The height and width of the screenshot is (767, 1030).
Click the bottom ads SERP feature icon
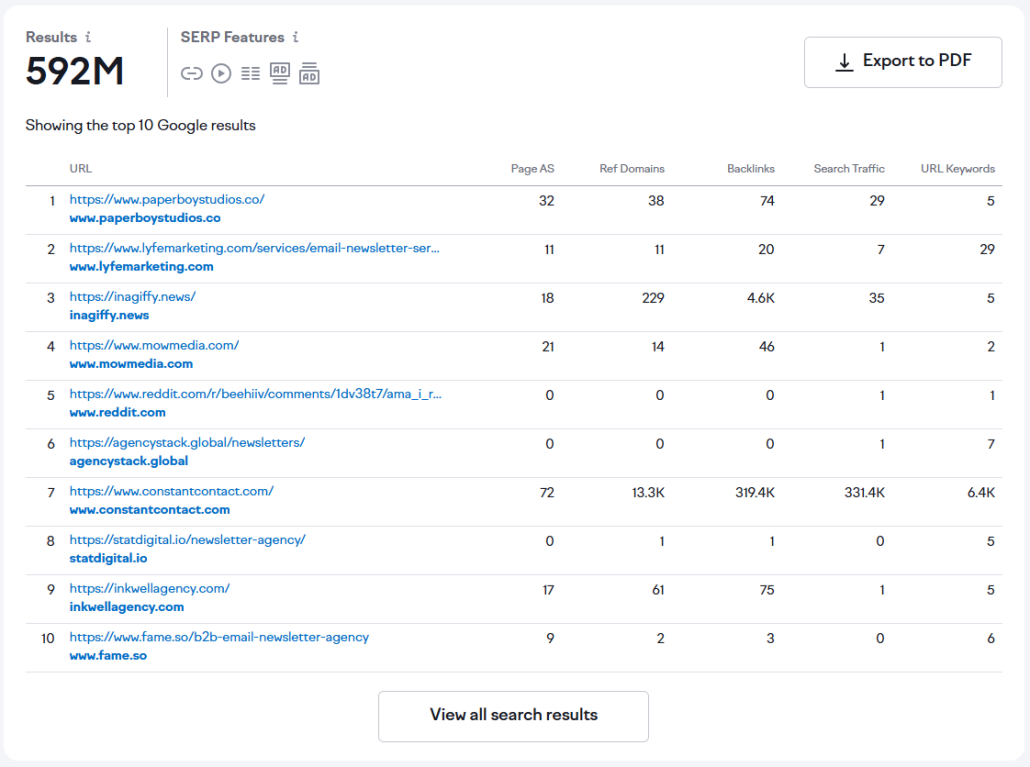pos(309,73)
